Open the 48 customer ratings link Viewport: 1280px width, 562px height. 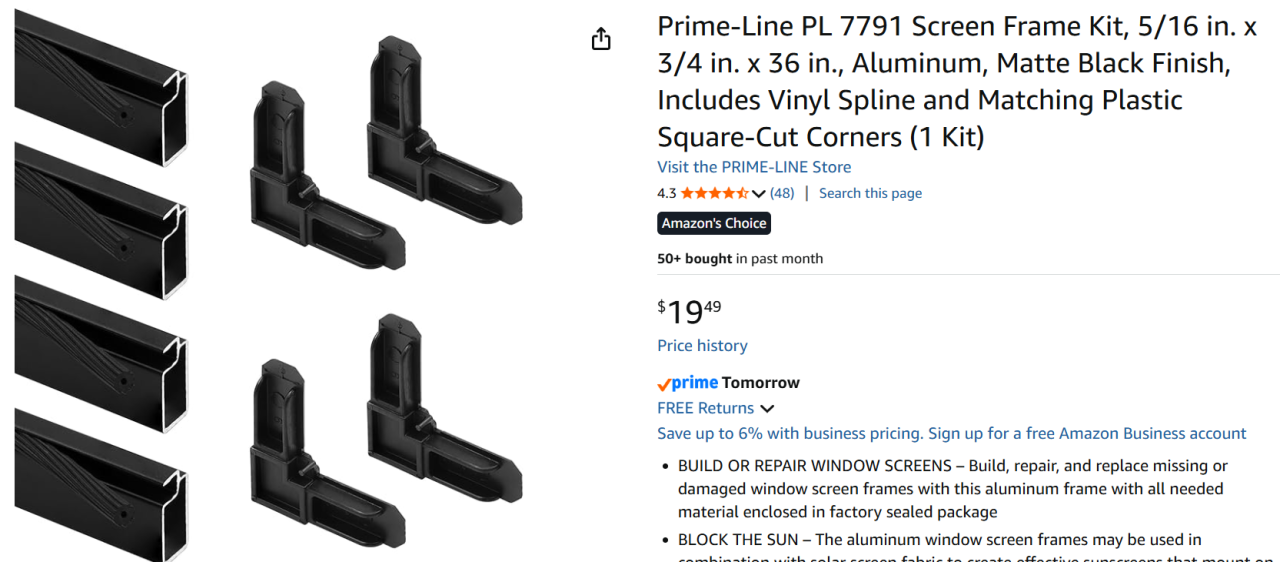[x=782, y=193]
